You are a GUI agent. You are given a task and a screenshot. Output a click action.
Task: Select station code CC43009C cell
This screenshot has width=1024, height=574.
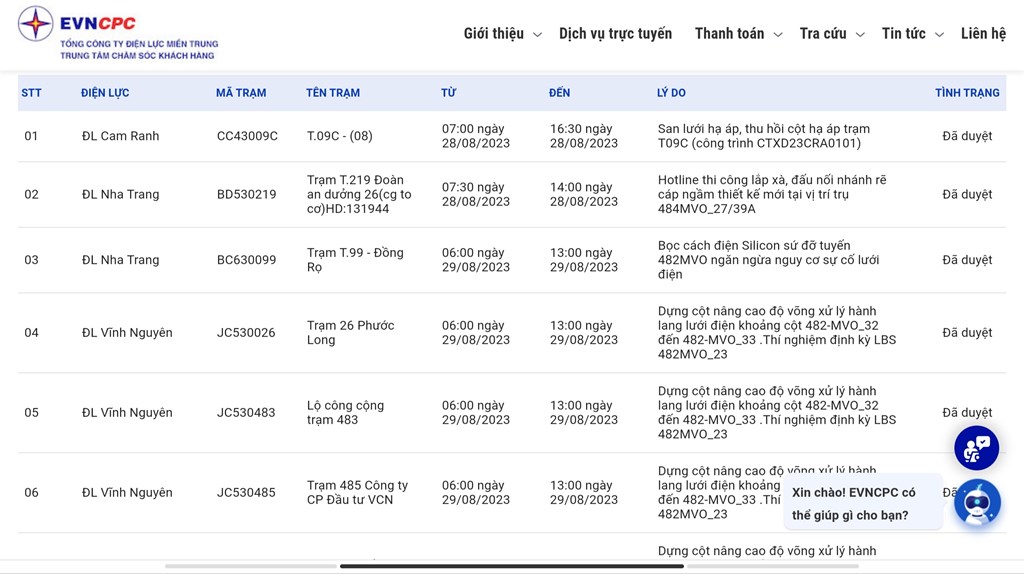tap(247, 136)
